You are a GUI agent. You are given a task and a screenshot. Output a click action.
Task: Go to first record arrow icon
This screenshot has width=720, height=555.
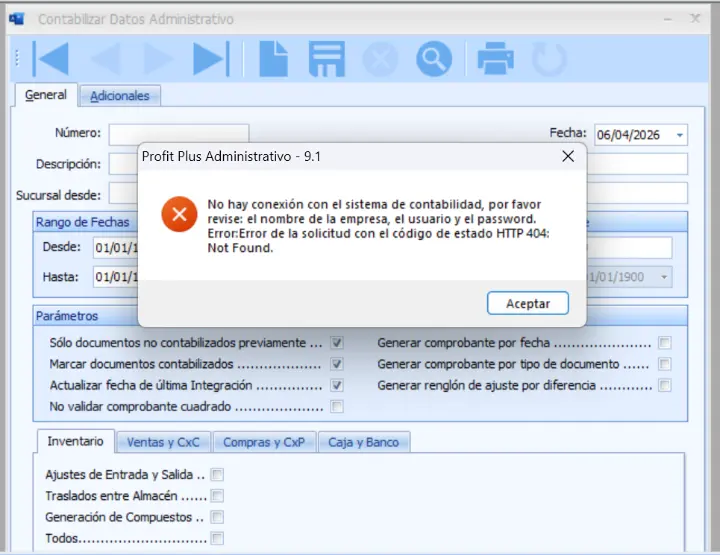coord(51,60)
